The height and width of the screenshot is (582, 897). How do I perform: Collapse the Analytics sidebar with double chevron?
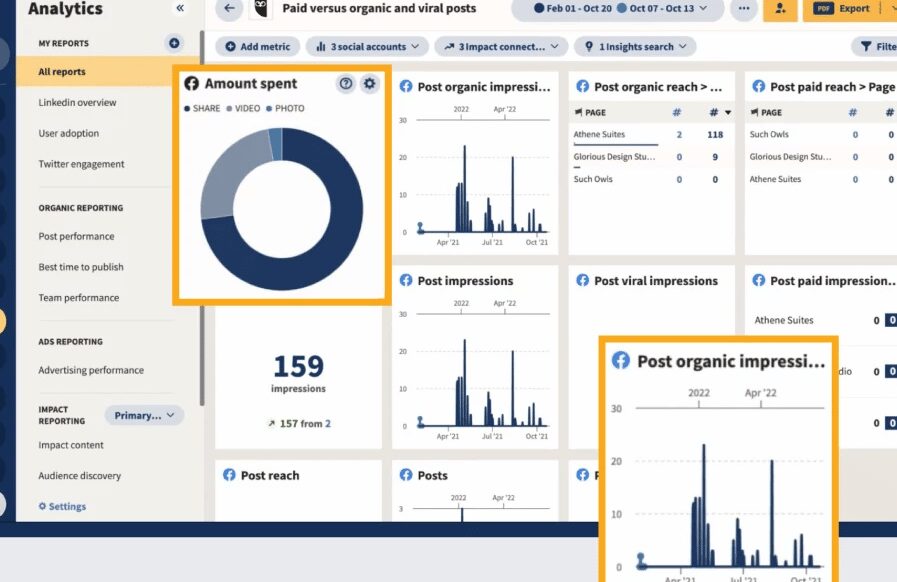(x=180, y=8)
